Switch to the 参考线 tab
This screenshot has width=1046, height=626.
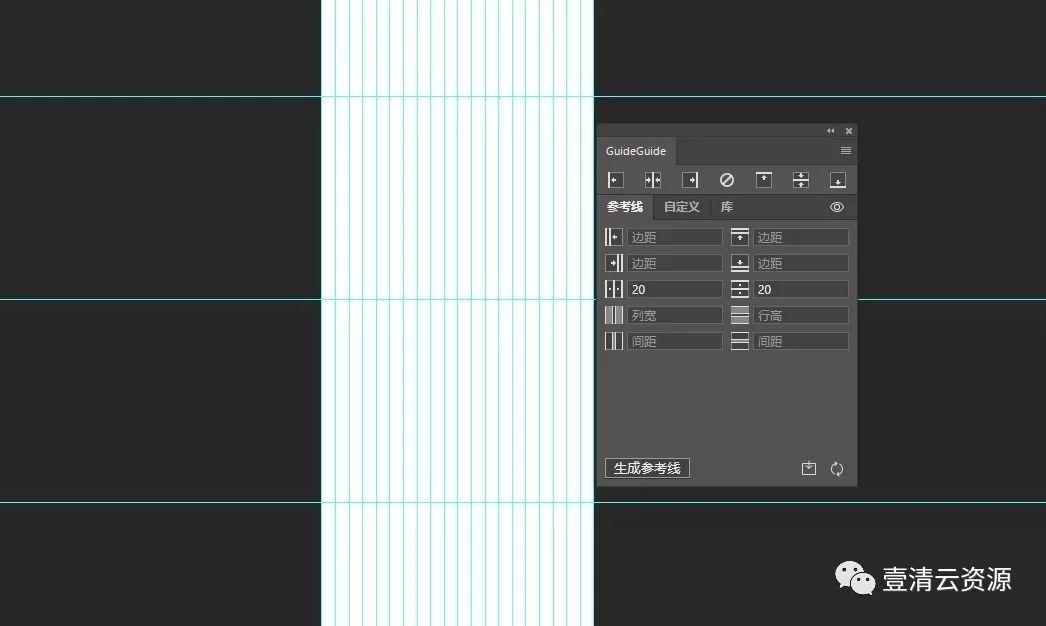pos(625,207)
